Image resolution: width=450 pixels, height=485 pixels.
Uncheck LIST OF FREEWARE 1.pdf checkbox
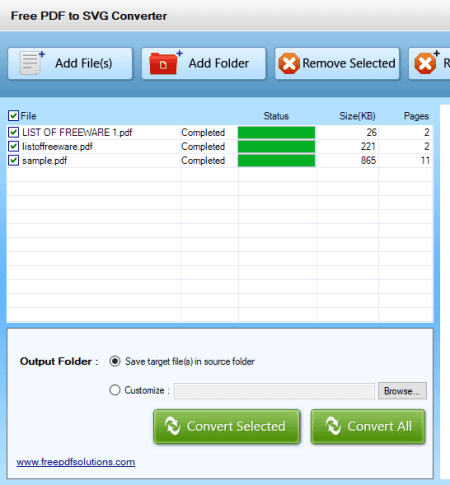(x=13, y=132)
